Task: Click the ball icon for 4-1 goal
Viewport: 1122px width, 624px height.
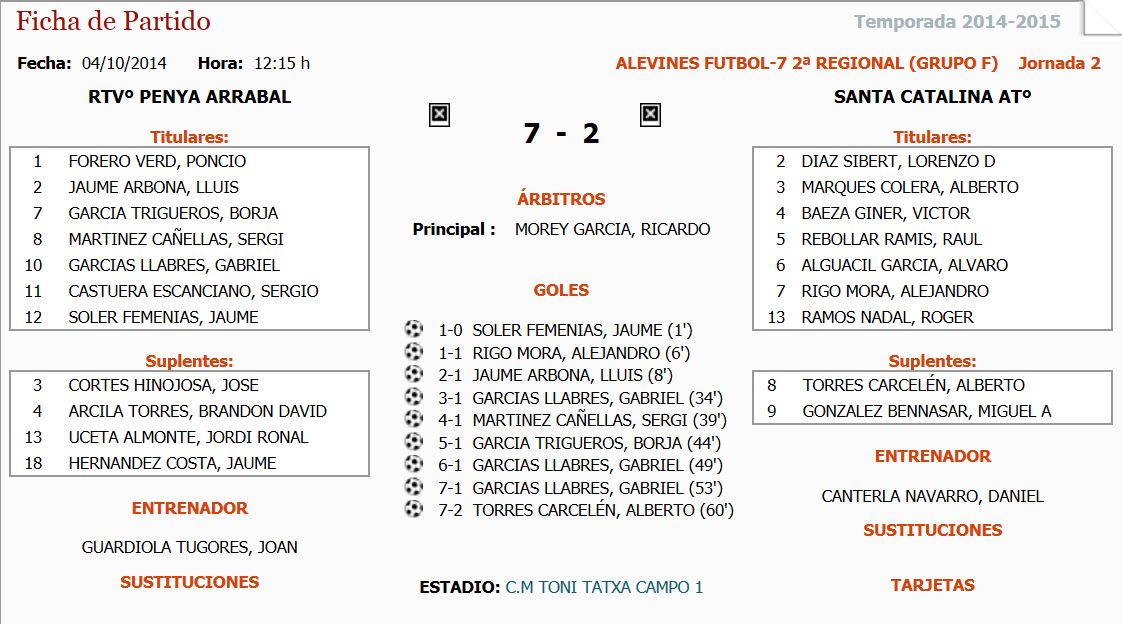Action: coord(414,419)
